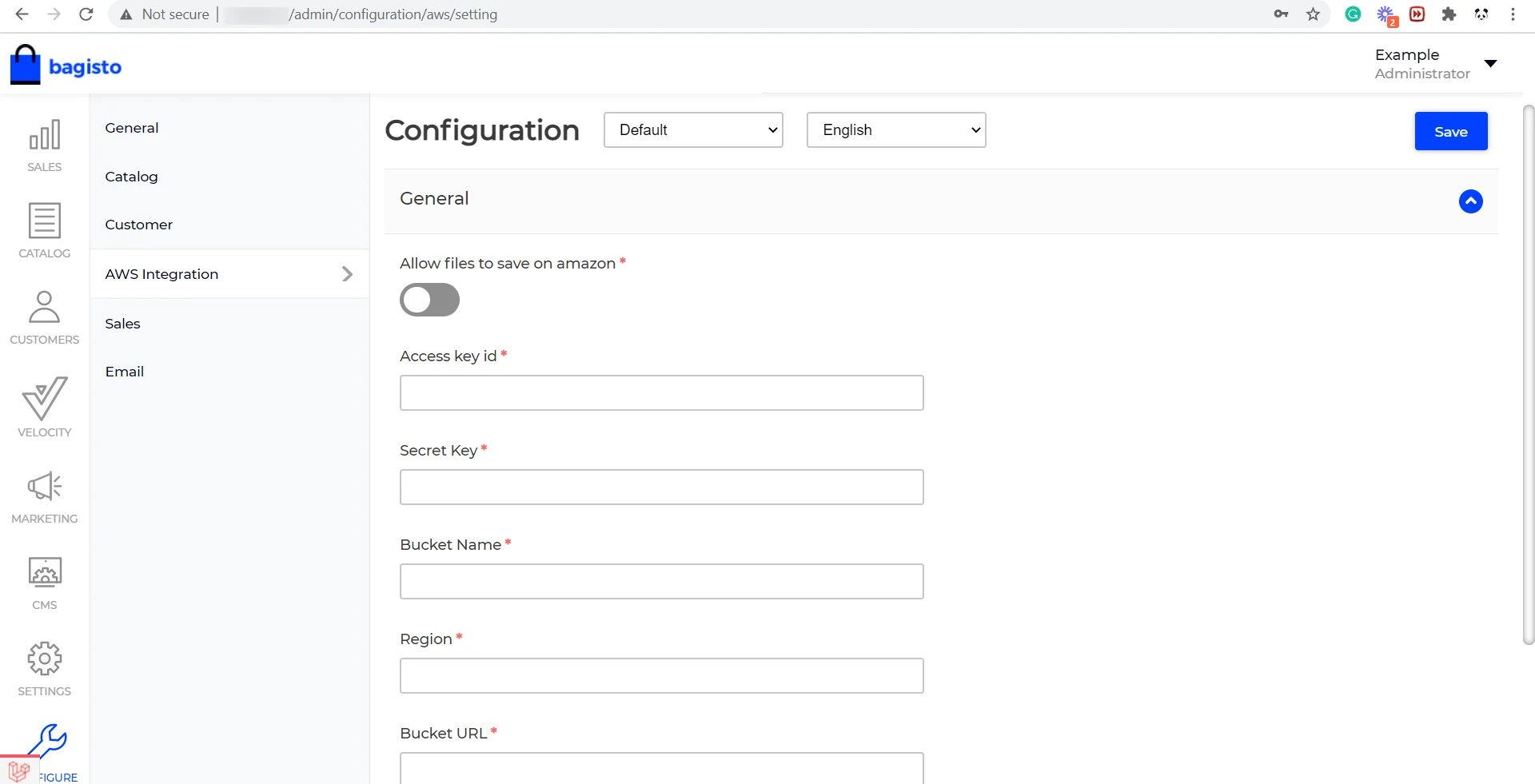This screenshot has height=784, width=1535.
Task: Click the Save button
Action: [1450, 131]
